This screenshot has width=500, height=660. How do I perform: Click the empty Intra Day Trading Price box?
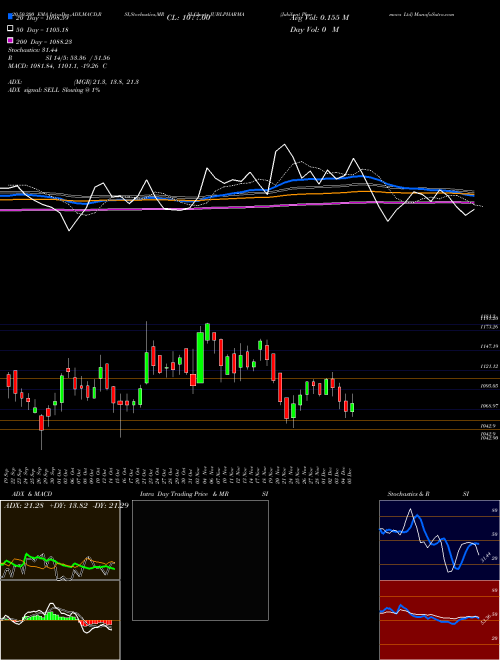(x=200, y=560)
